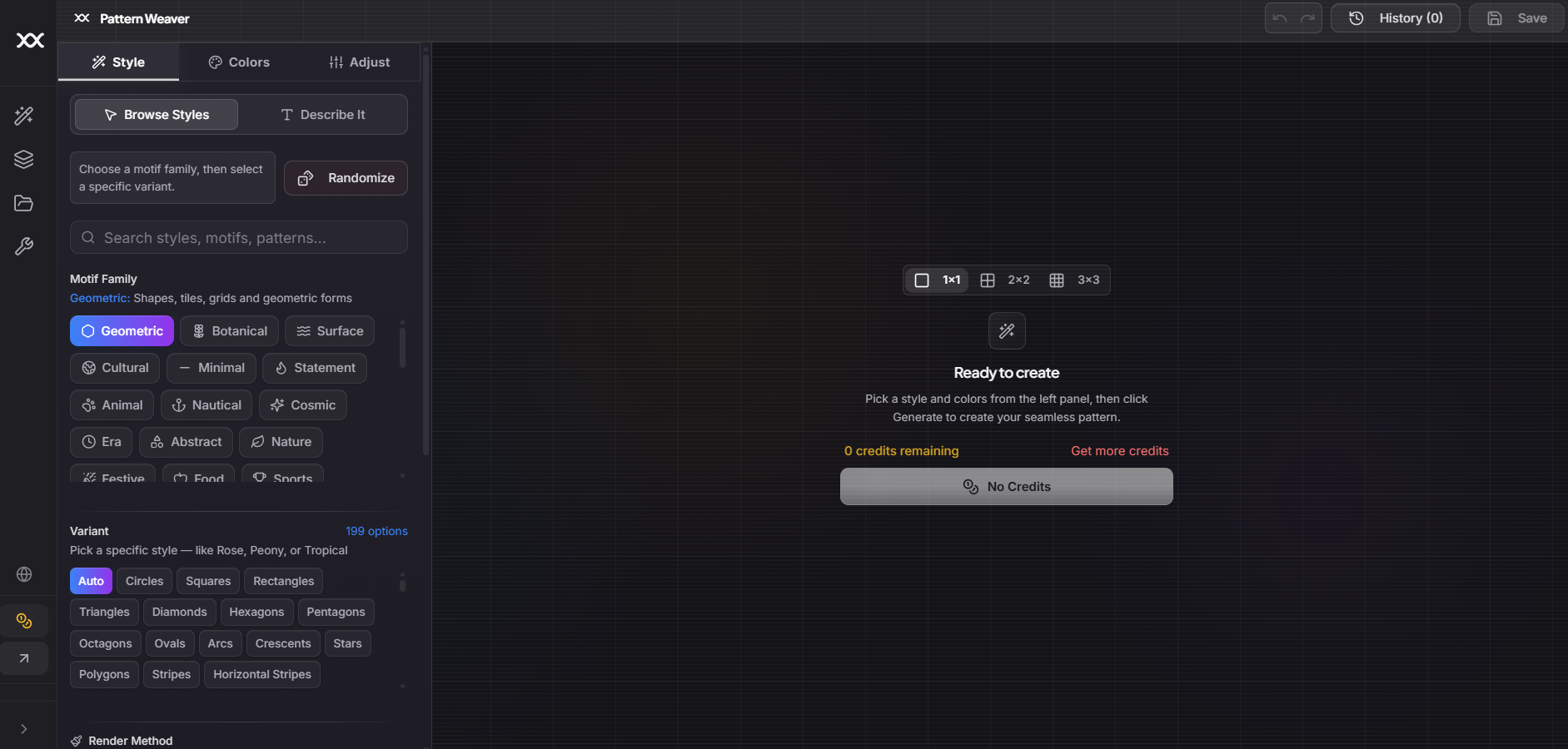Open the credits coins icon in sidebar

click(x=24, y=621)
